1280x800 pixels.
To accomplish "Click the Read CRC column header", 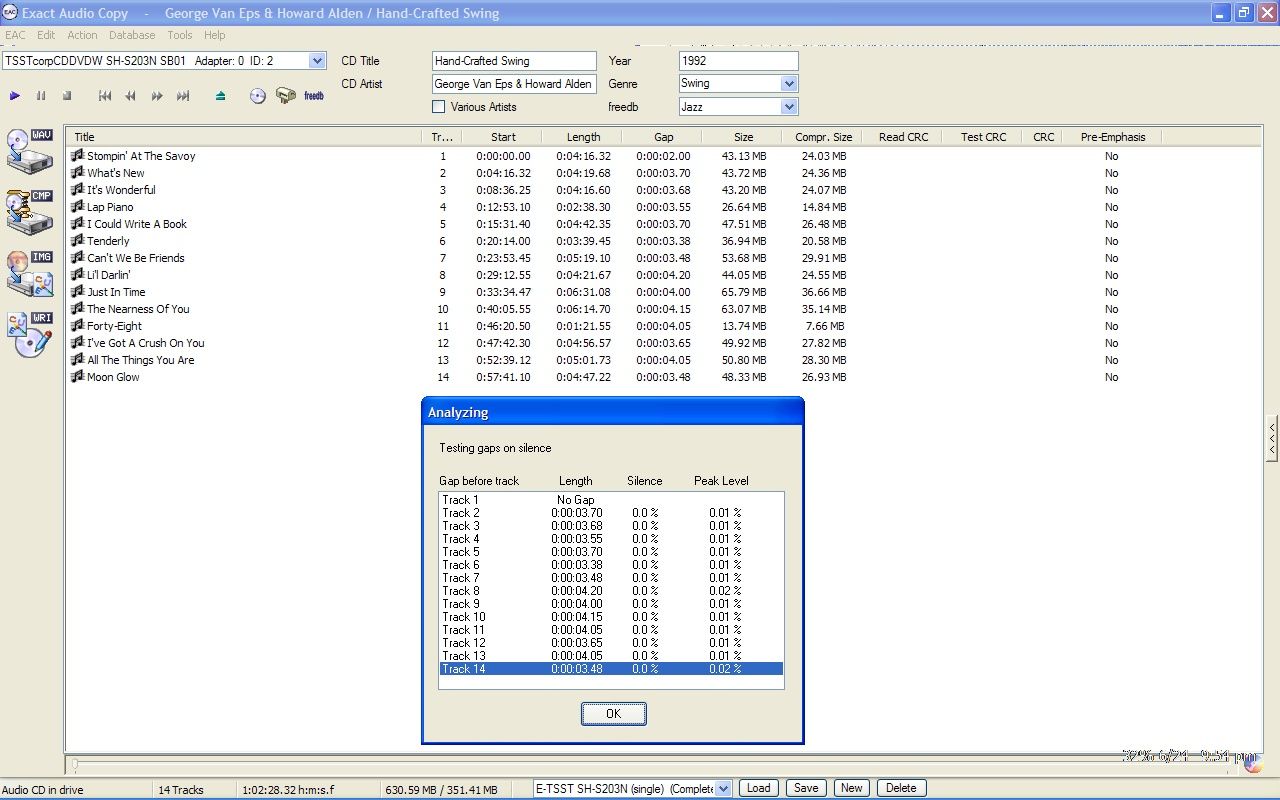I will point(903,137).
